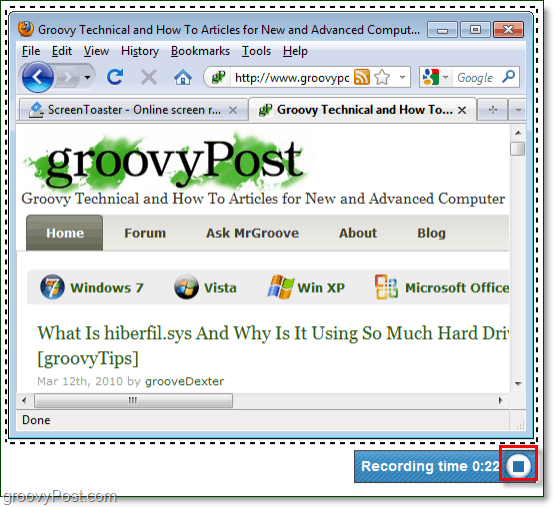Click the window resize grip in status bar
Image resolution: width=554 pixels, height=507 pixels.
[520, 425]
